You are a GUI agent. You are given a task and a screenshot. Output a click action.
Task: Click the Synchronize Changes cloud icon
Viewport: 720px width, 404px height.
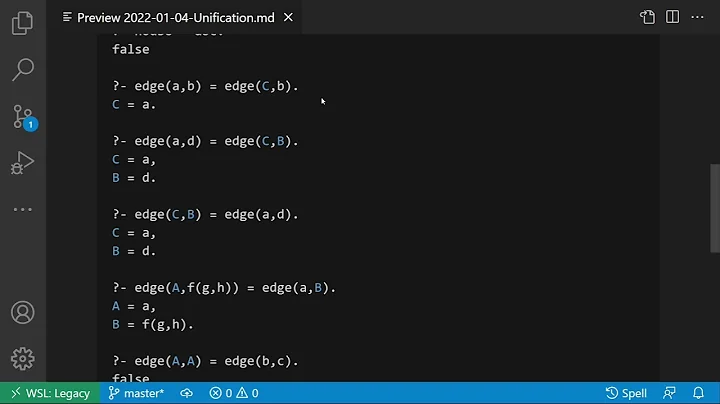[186, 393]
